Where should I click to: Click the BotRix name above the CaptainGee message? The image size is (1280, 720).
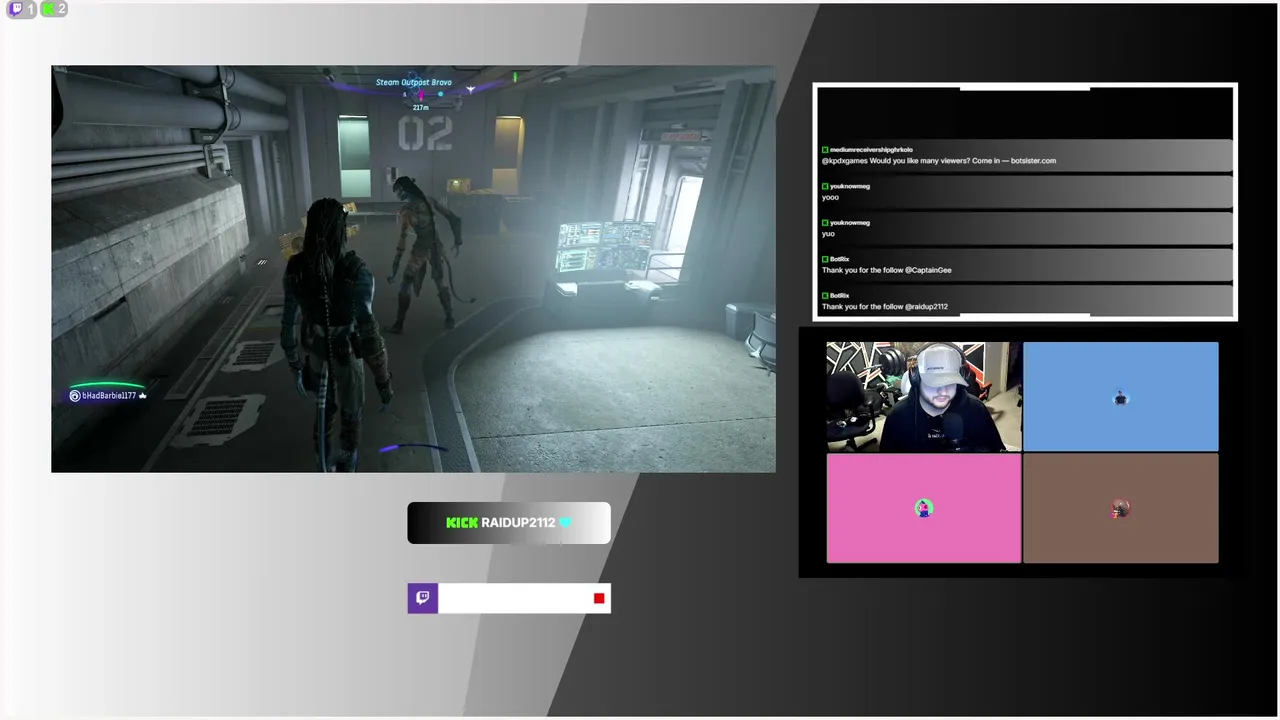coord(839,259)
